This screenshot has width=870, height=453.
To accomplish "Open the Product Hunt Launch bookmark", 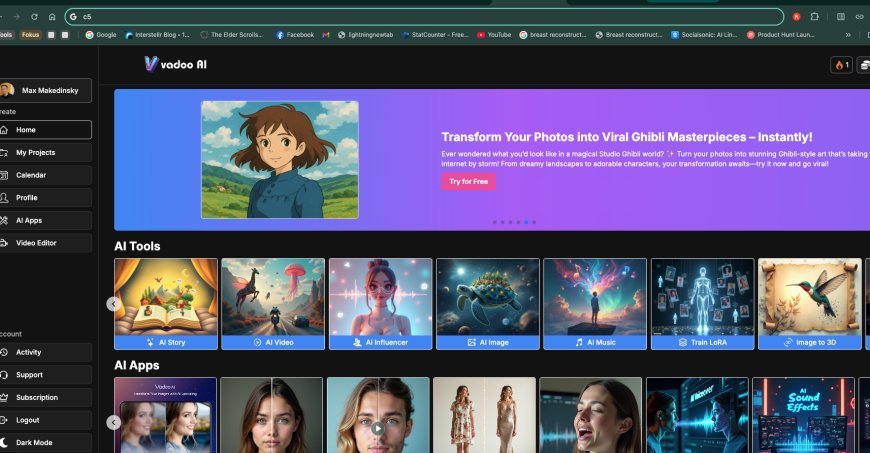I will 780,34.
